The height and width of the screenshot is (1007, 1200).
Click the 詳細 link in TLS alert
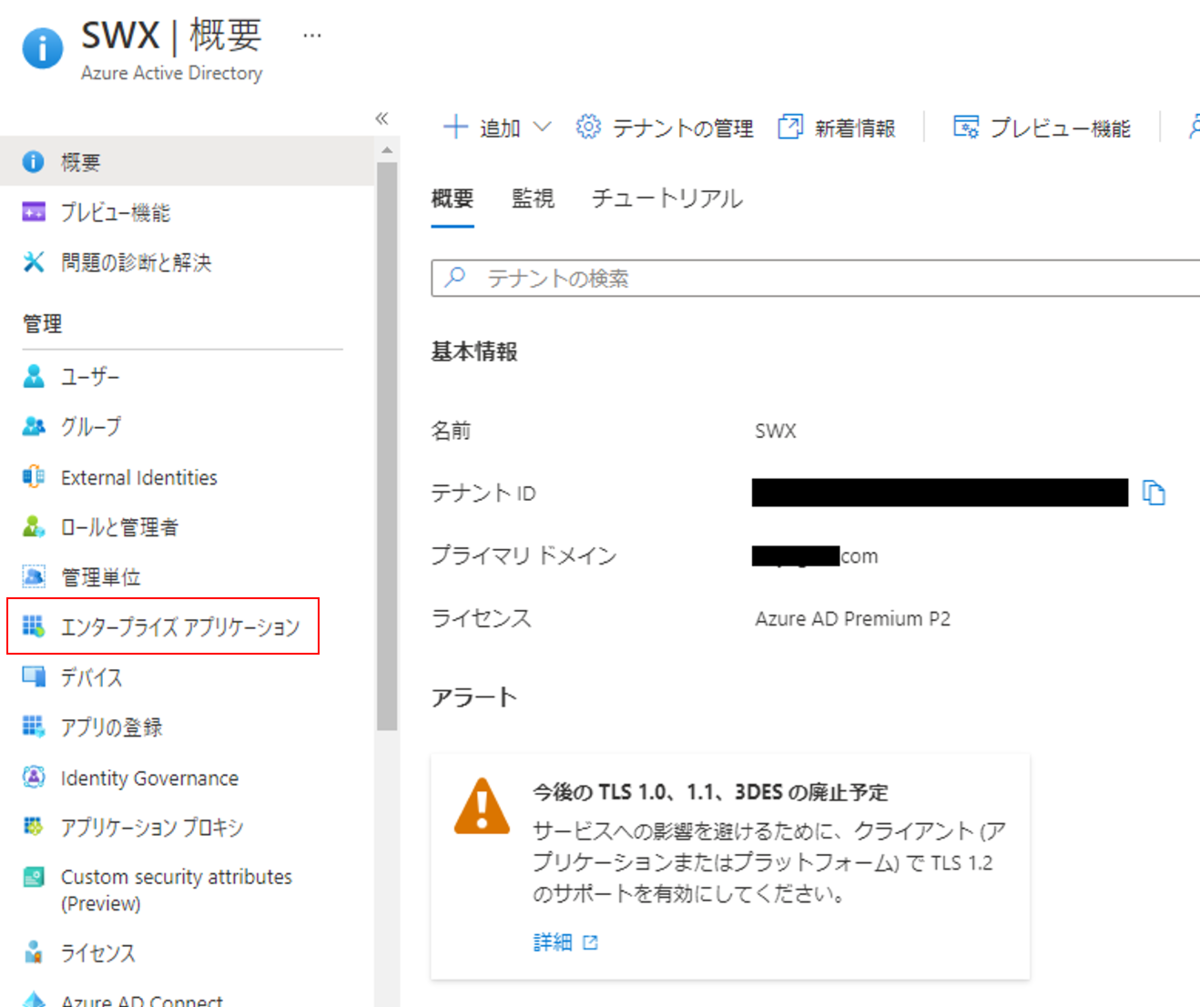coord(553,942)
